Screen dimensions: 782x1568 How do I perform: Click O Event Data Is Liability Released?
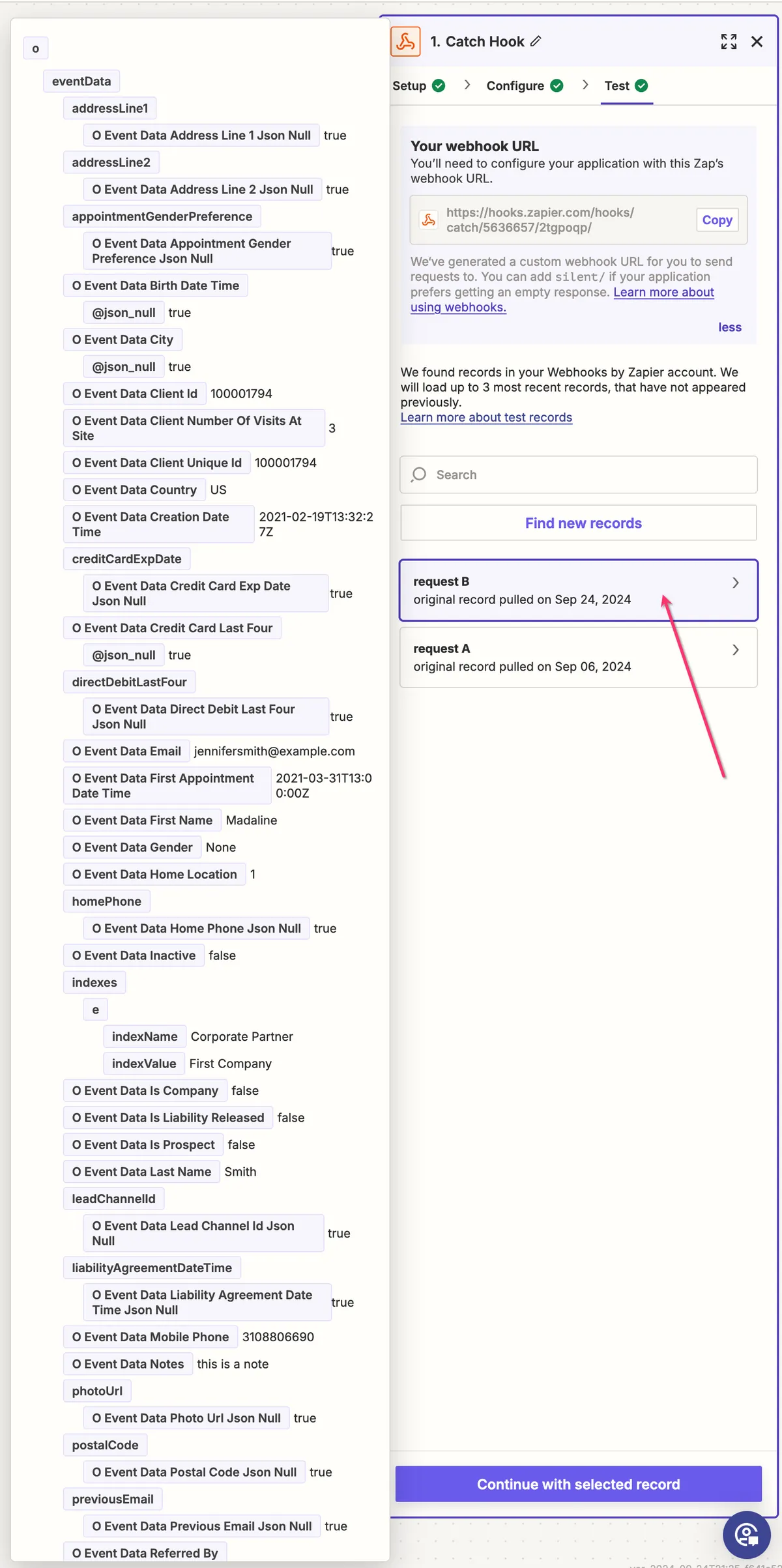click(x=168, y=1118)
